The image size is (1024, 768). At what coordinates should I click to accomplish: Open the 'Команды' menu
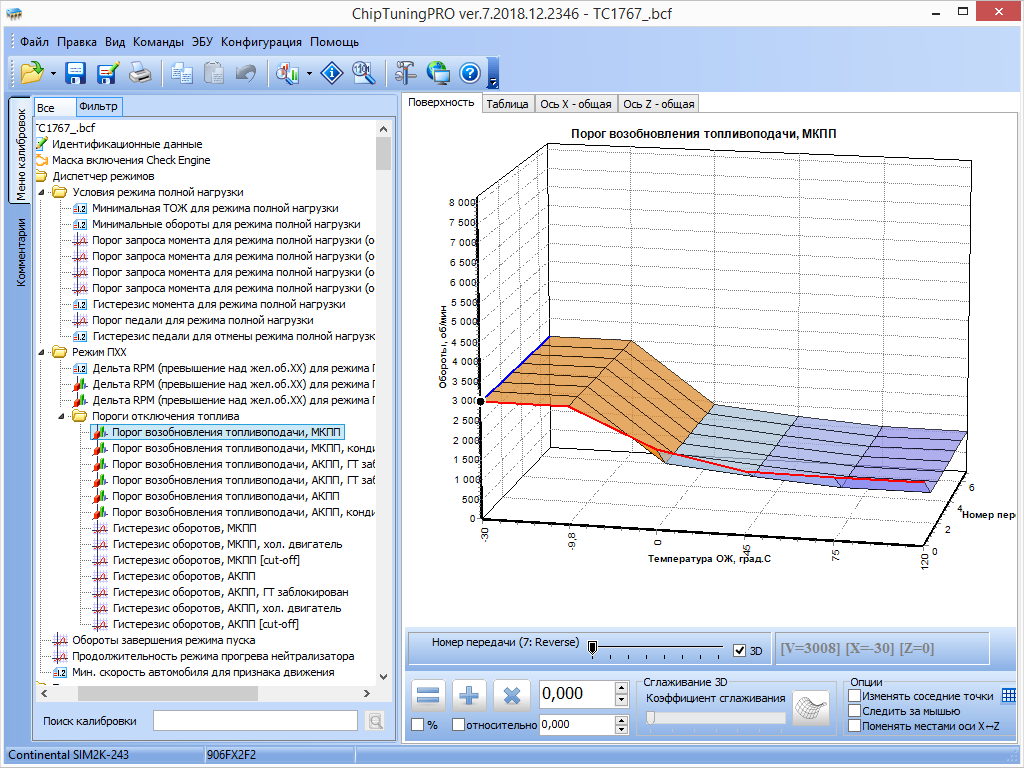pyautogui.click(x=158, y=42)
